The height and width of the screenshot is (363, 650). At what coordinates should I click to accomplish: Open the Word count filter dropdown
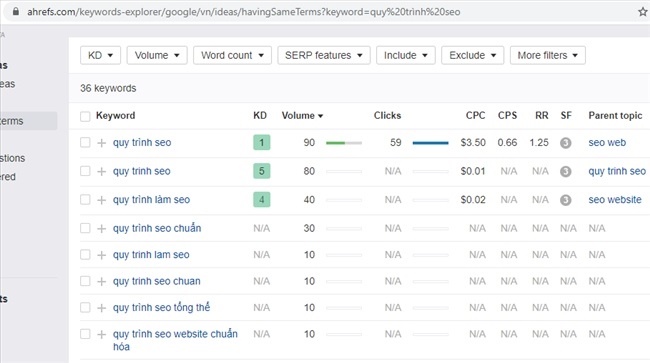[x=232, y=55]
